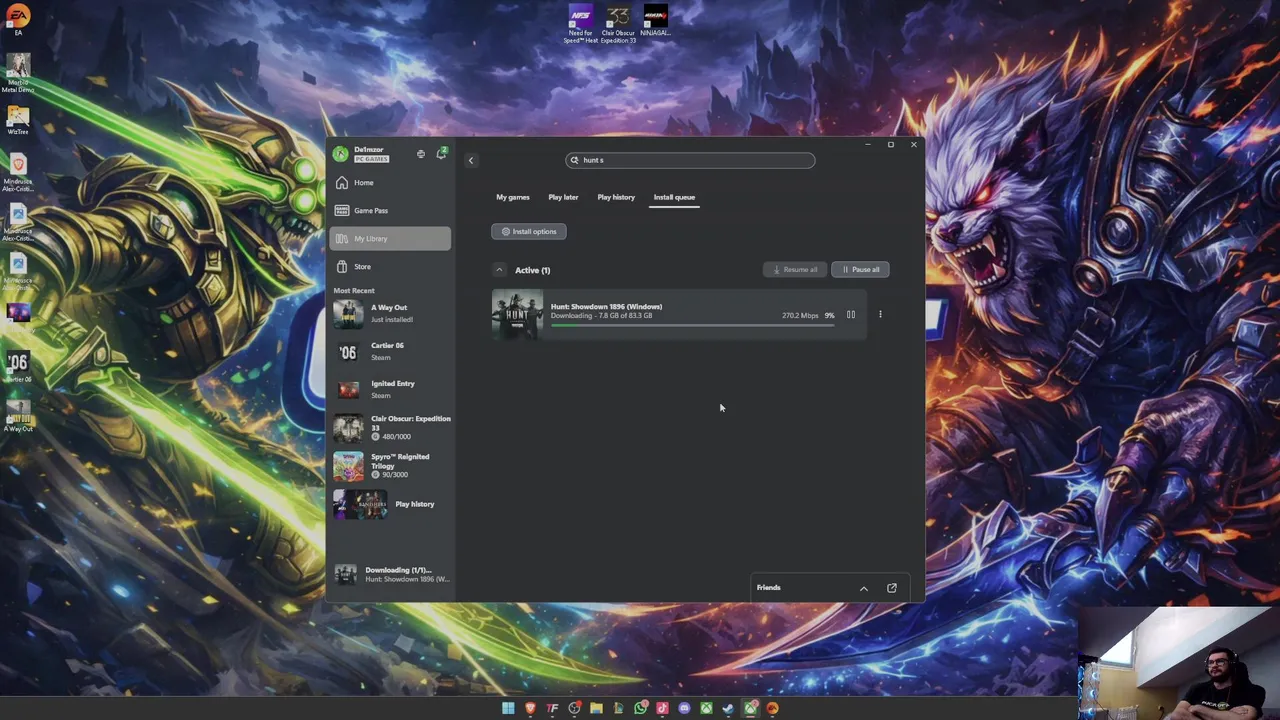Image resolution: width=1280 pixels, height=720 pixels.
Task: Pop out the Friends panel
Action: pyautogui.click(x=892, y=588)
